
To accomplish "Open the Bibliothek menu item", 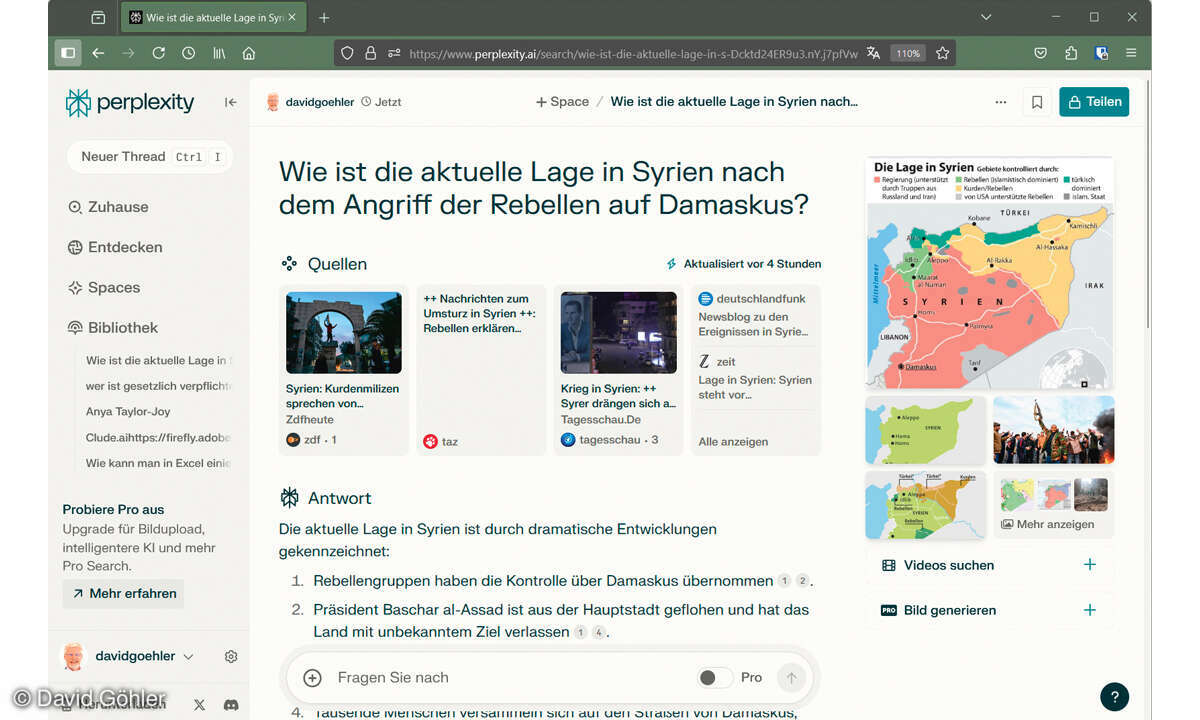I will 113,327.
